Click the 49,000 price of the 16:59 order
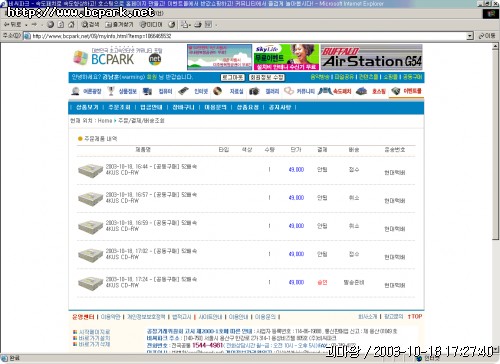 tap(296, 226)
